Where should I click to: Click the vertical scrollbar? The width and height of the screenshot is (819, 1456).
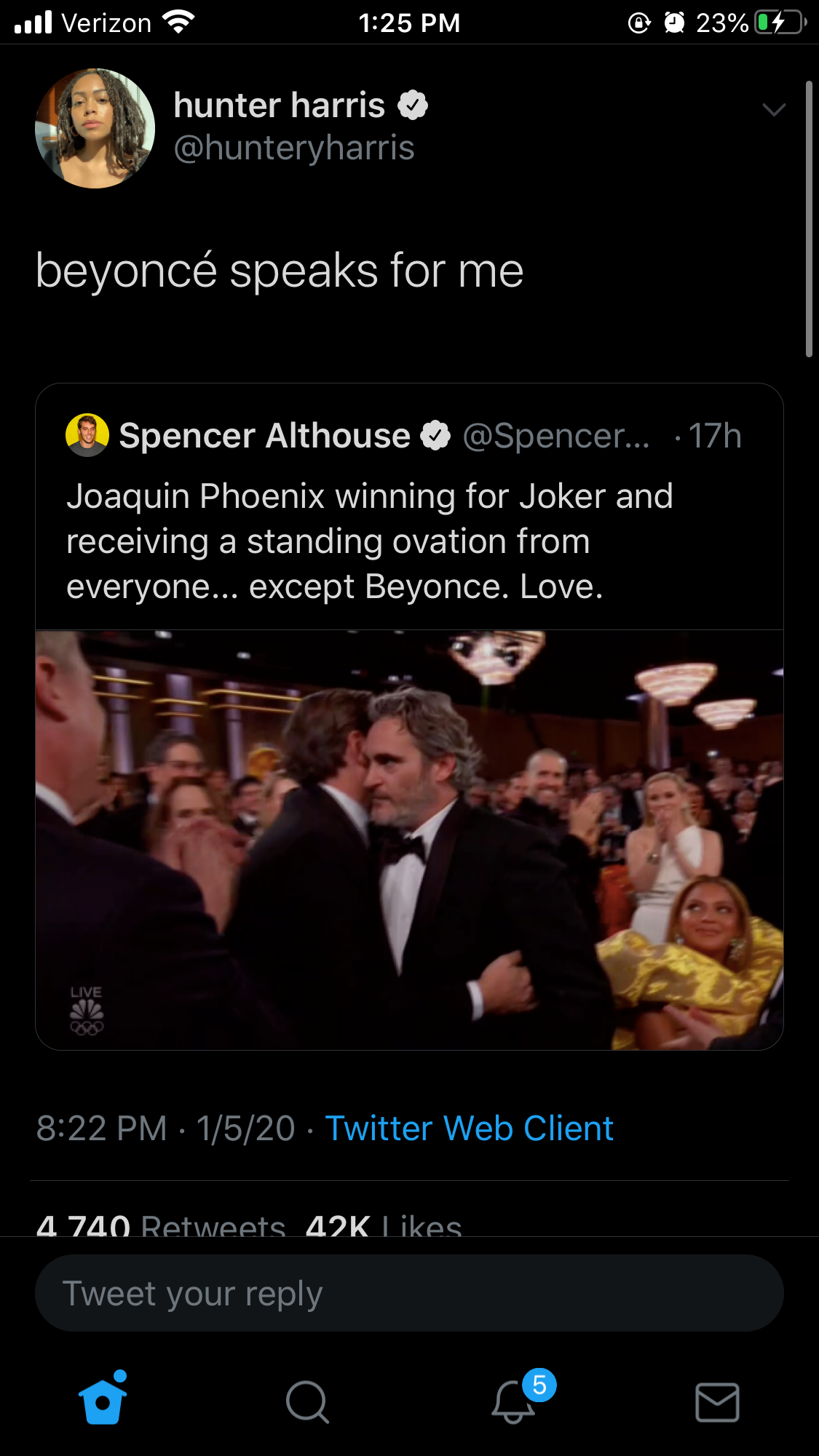click(x=808, y=218)
